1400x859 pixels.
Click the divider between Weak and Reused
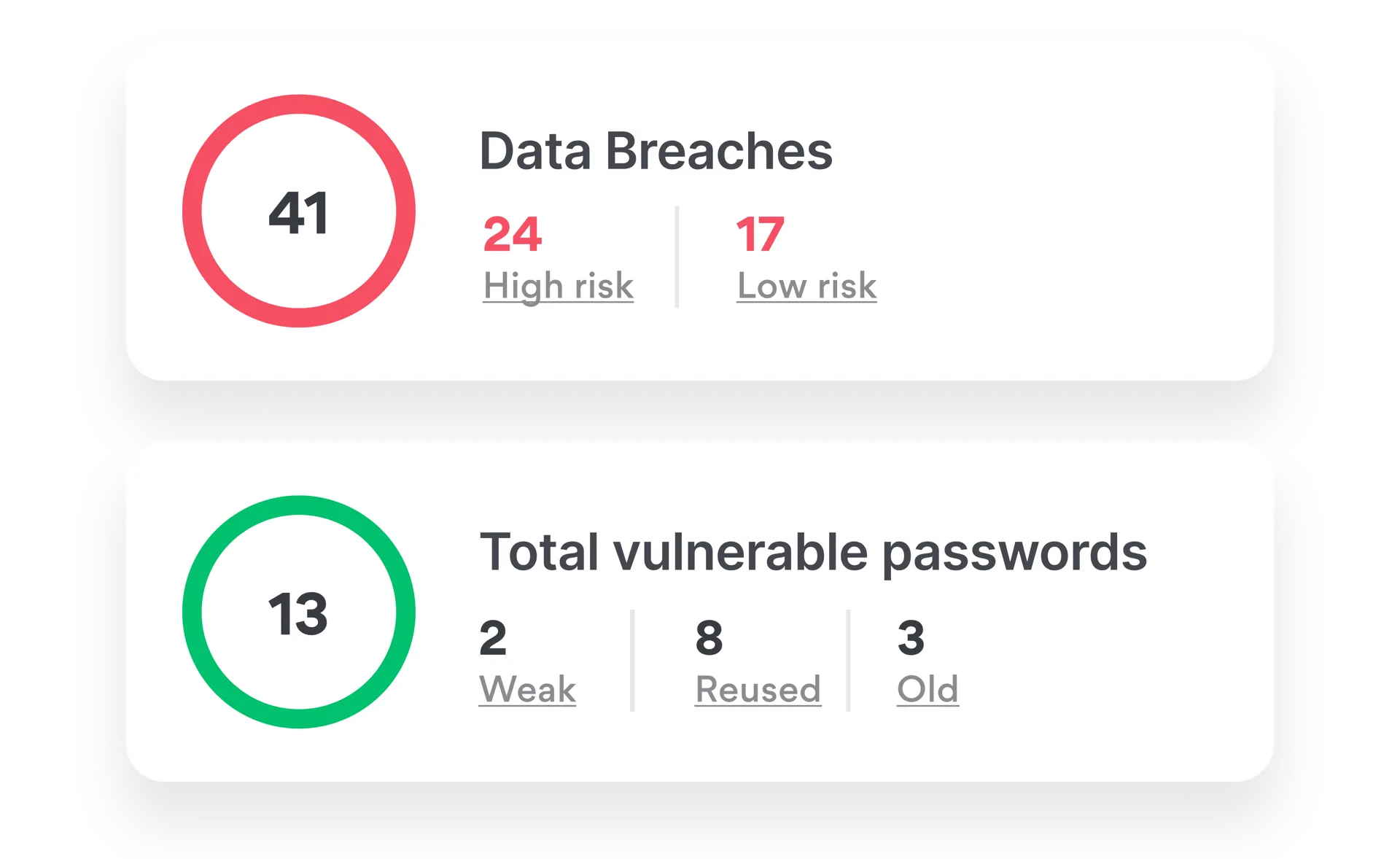coord(632,660)
